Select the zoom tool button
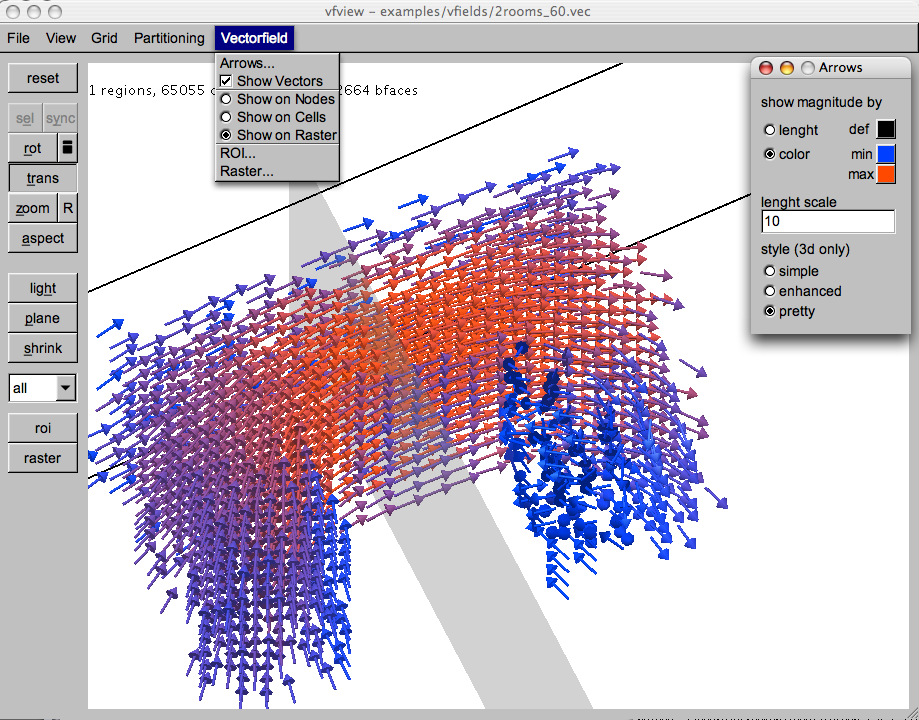This screenshot has width=919, height=720. 33,208
